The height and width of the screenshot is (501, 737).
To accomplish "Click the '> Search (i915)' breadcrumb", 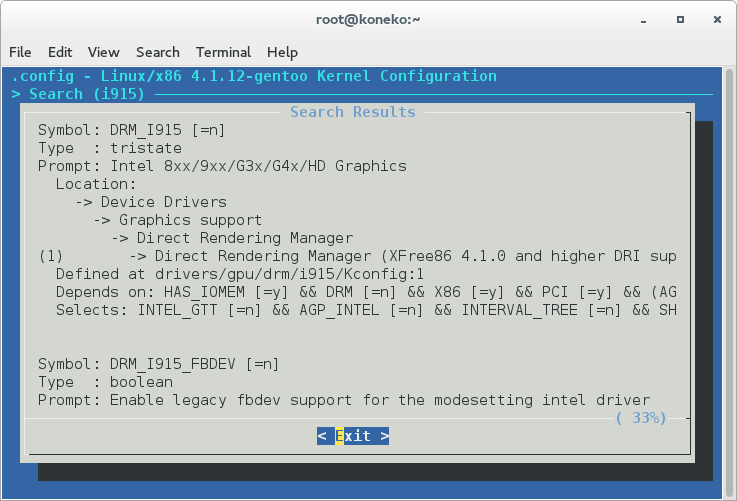I will tap(78, 94).
